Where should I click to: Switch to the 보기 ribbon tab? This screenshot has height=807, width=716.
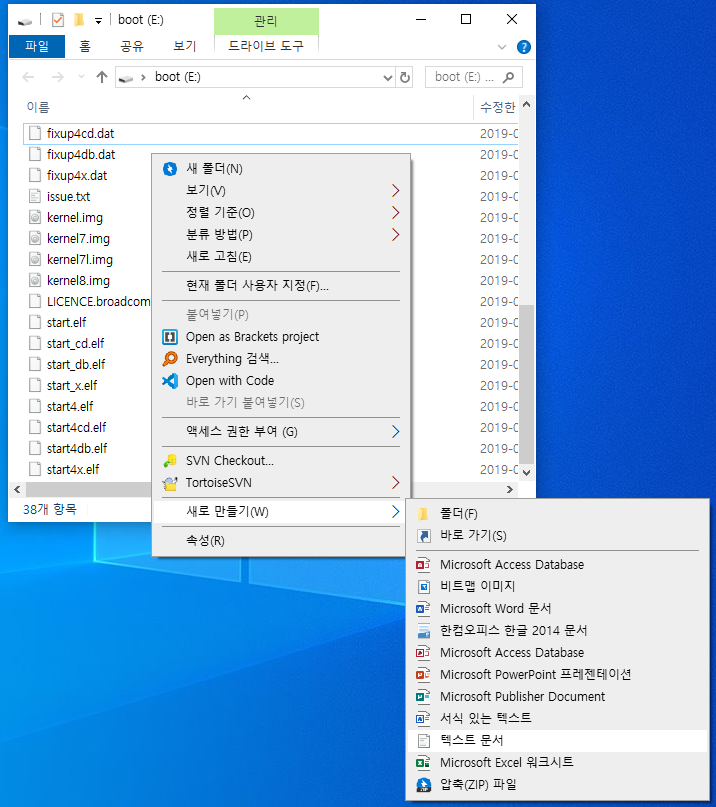tap(185, 46)
